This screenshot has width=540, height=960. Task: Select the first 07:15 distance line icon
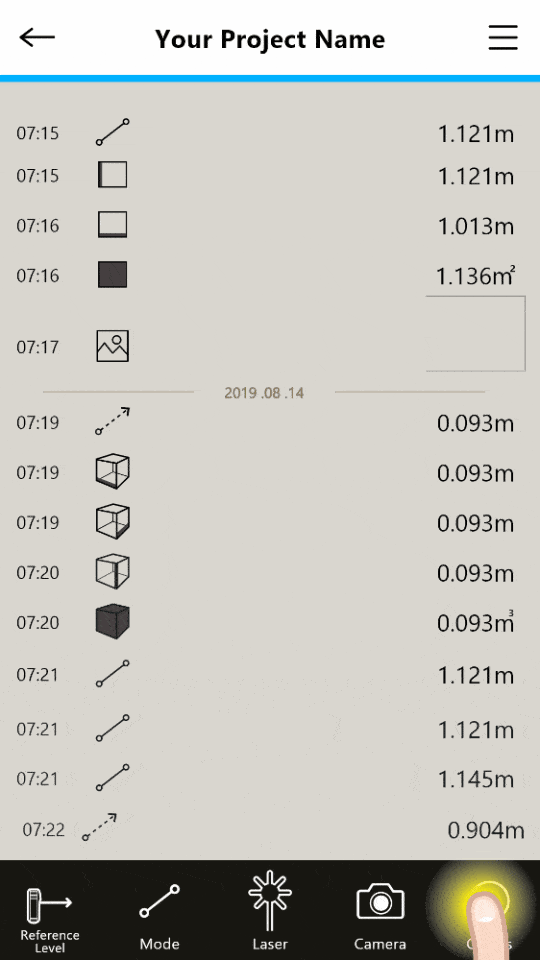click(113, 132)
